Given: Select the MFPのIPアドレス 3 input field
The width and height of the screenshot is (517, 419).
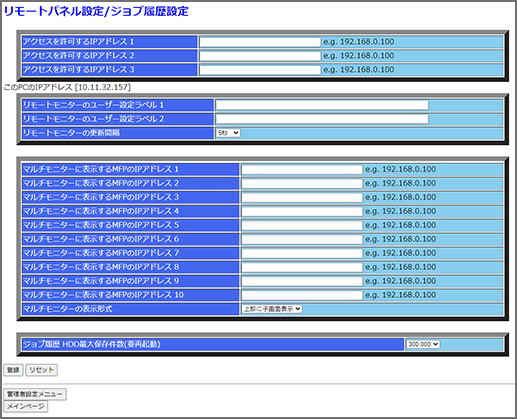Looking at the screenshot, I should [302, 198].
